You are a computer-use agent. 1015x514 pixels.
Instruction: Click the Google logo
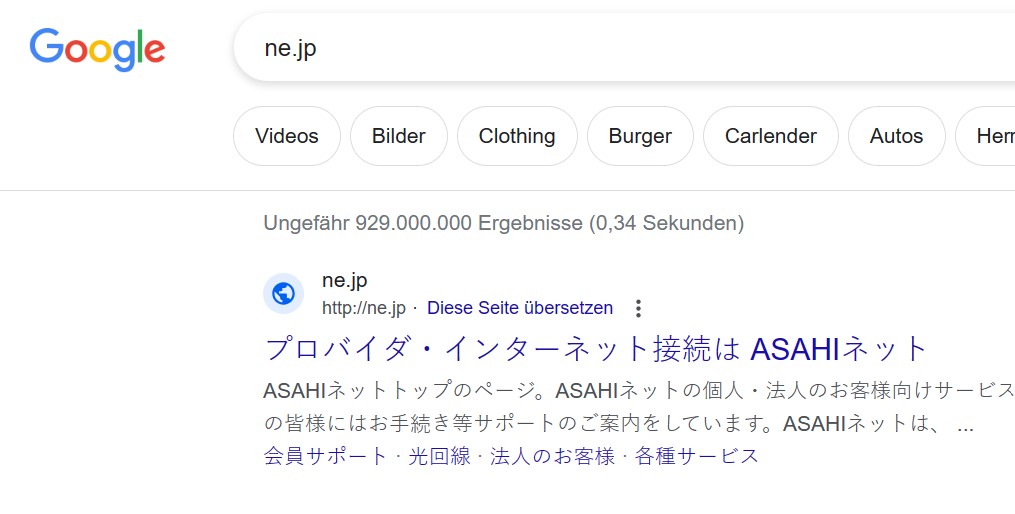97,50
